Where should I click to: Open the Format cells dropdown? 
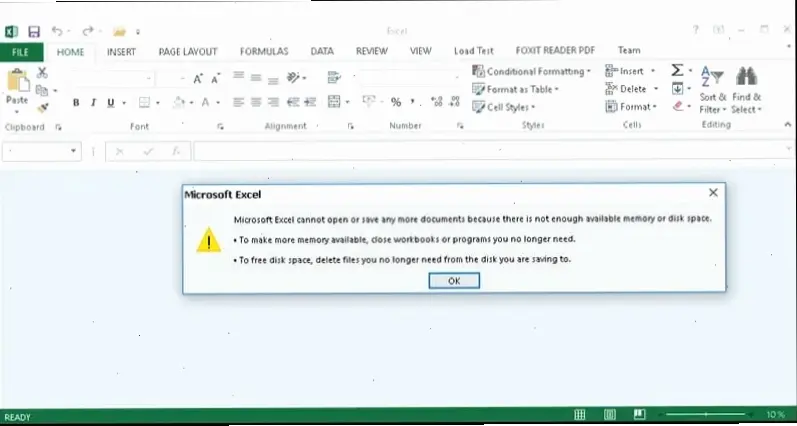631,107
